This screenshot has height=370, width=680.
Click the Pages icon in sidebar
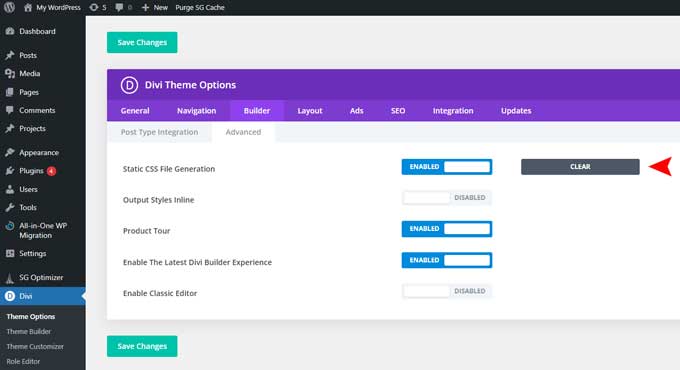click(10, 92)
